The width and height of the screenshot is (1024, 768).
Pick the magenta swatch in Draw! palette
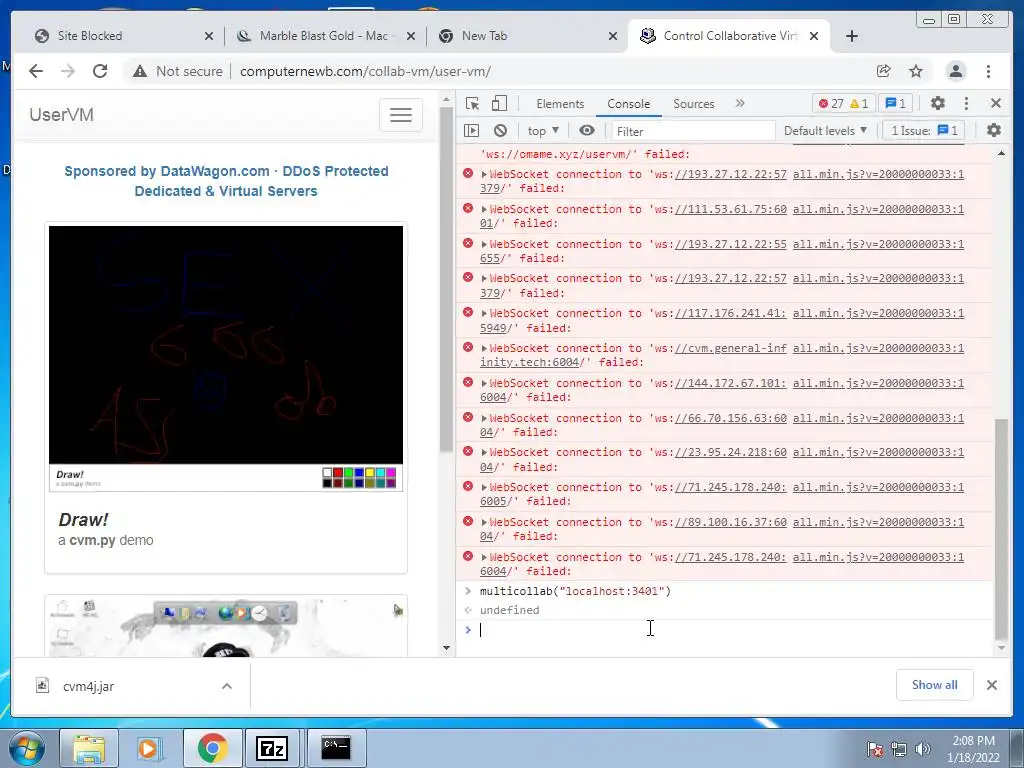point(391,472)
